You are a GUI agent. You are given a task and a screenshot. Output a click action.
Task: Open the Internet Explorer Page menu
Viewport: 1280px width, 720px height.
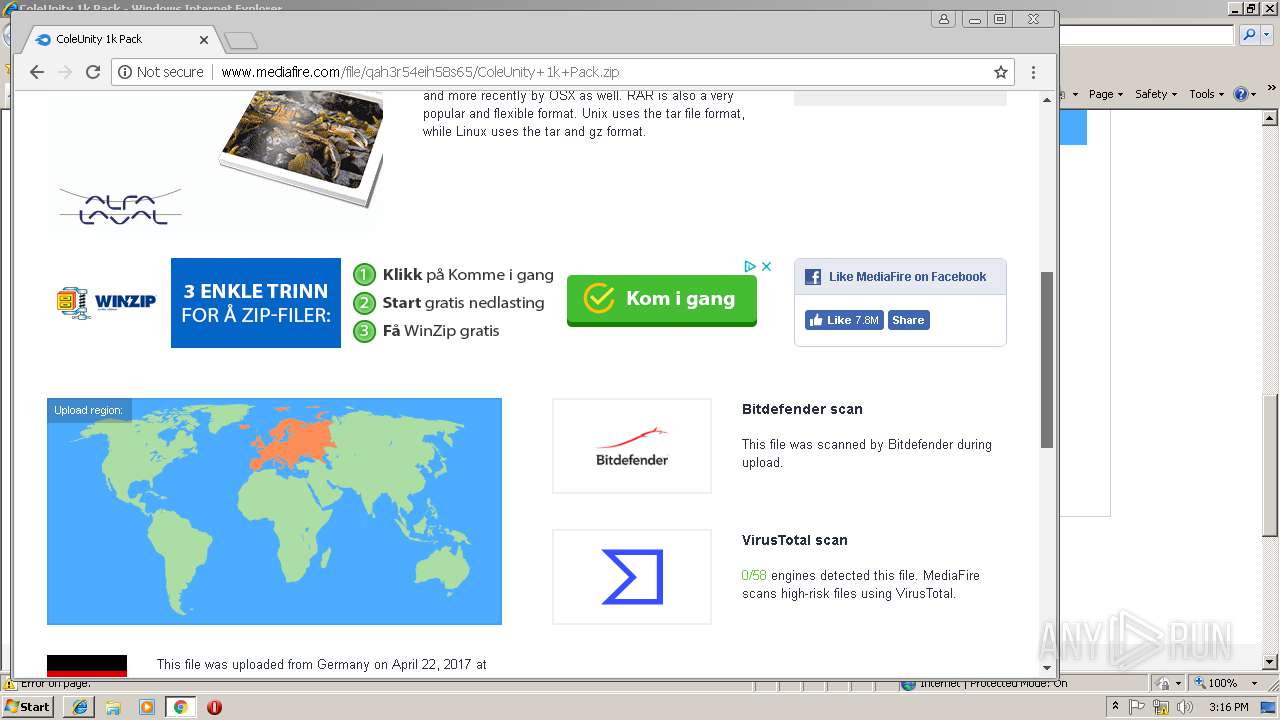click(x=1105, y=94)
